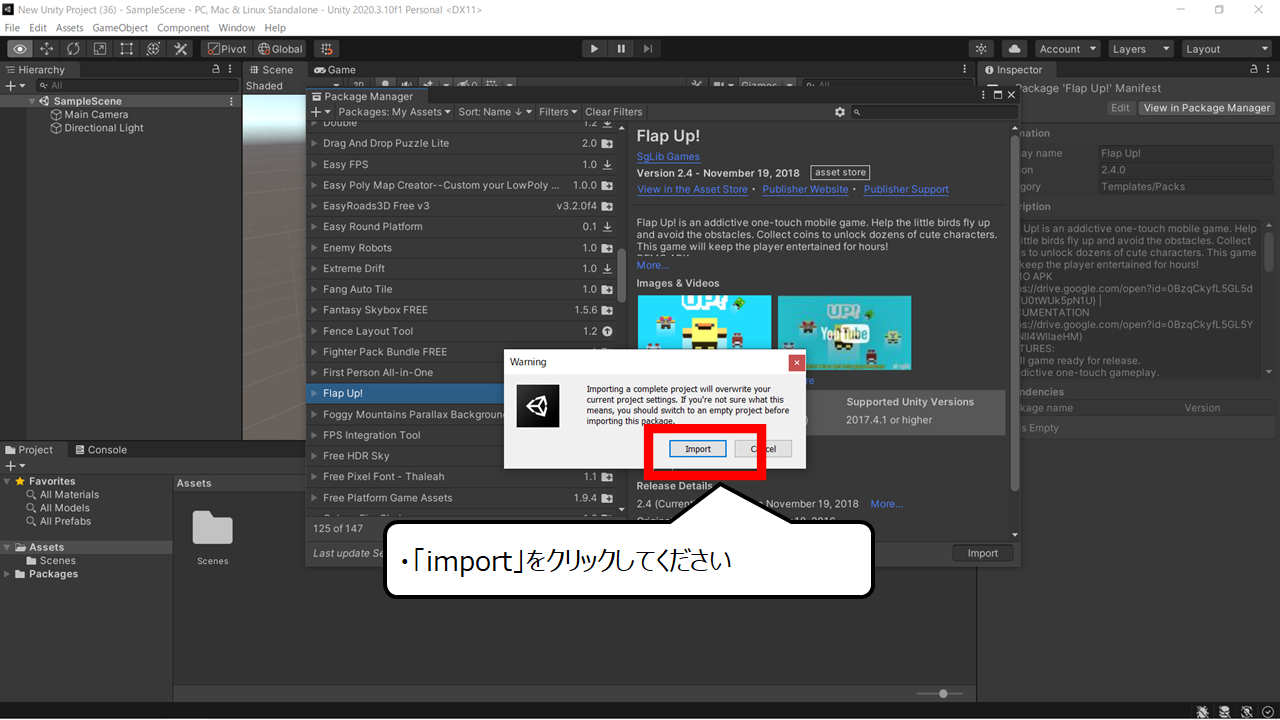This screenshot has width=1280, height=720.
Task: Open the cloud services button
Action: click(1014, 49)
